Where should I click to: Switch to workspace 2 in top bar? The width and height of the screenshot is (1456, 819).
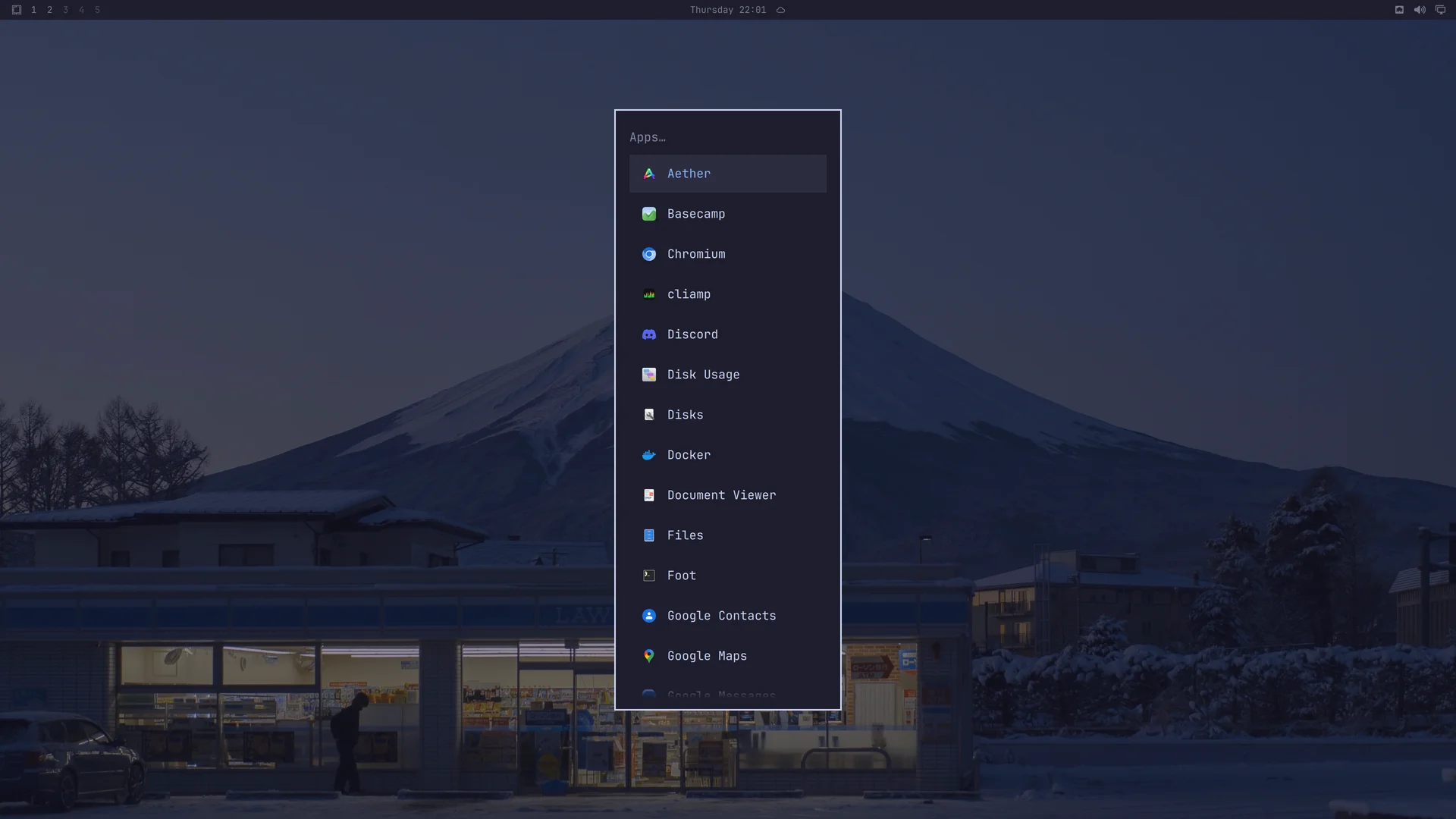pyautogui.click(x=49, y=10)
